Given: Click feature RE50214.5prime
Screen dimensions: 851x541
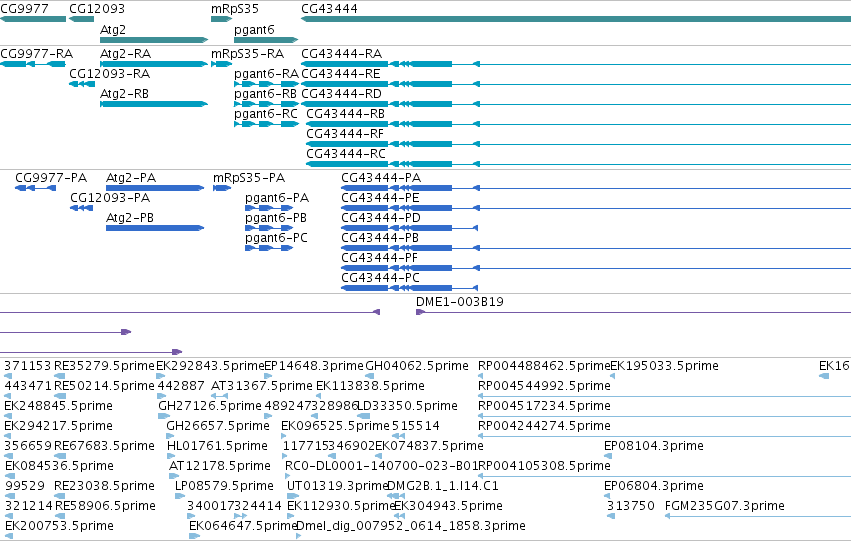Looking at the screenshot, I should tap(104, 386).
